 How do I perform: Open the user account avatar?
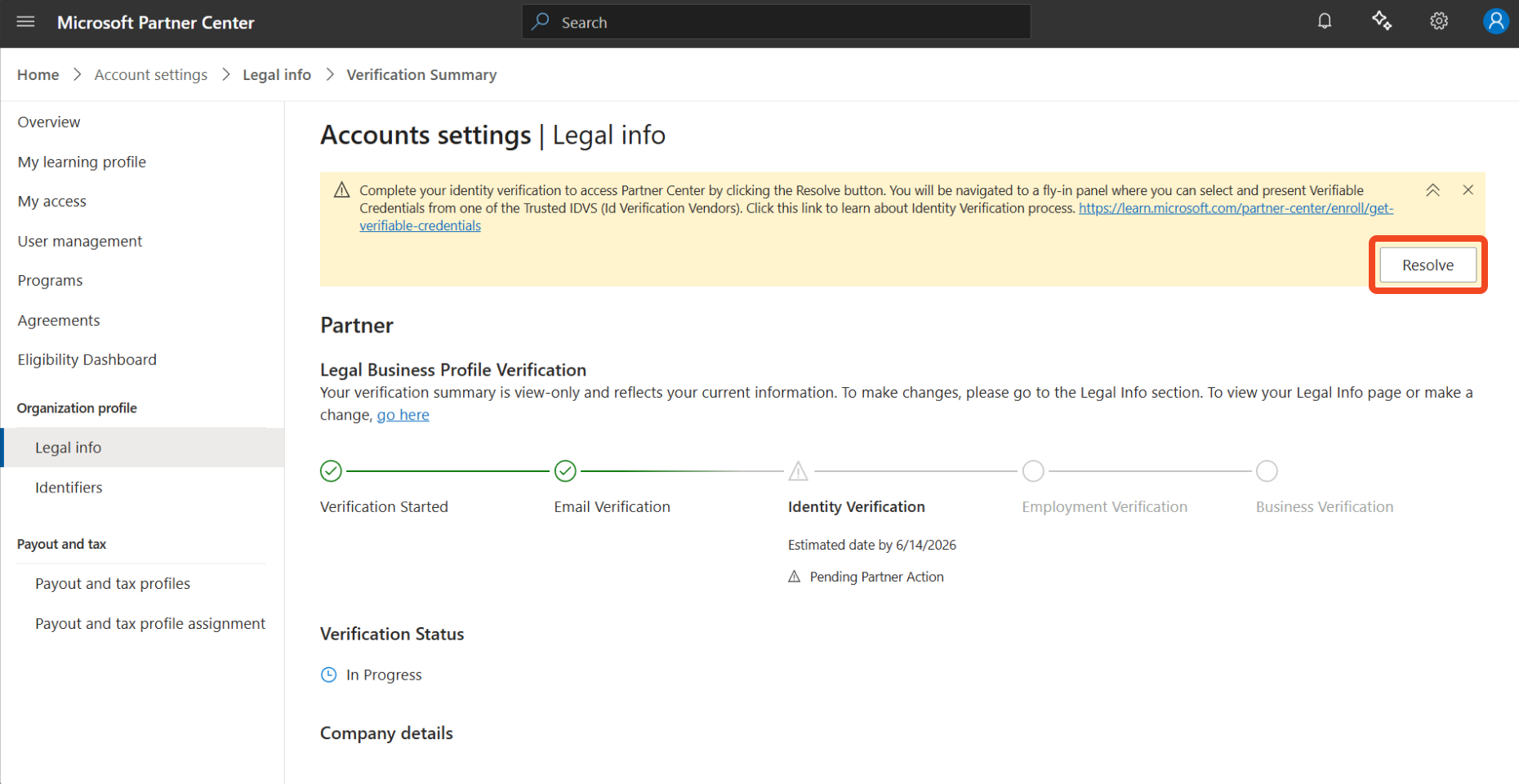tap(1495, 21)
